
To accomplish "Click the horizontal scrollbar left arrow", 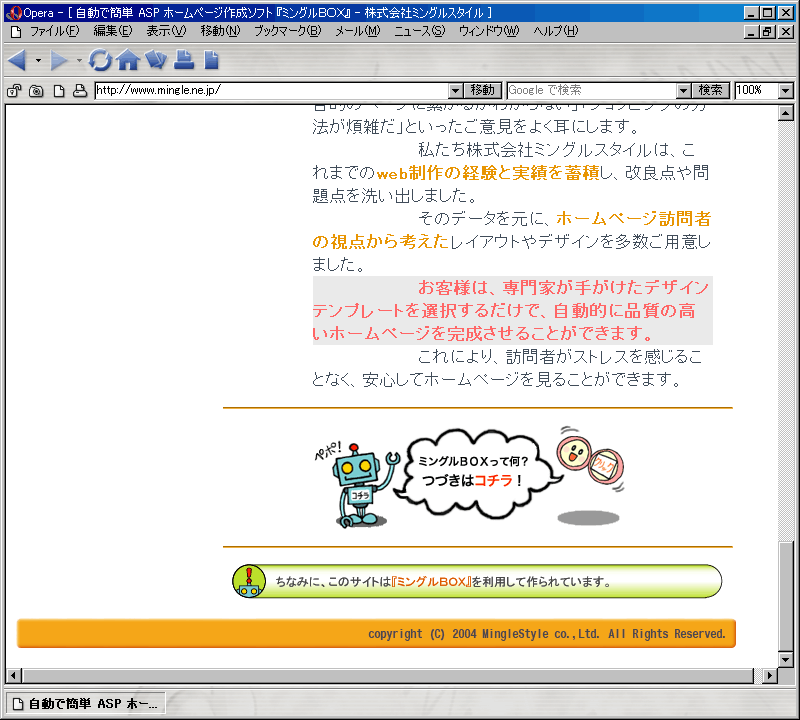I will pos(13,676).
